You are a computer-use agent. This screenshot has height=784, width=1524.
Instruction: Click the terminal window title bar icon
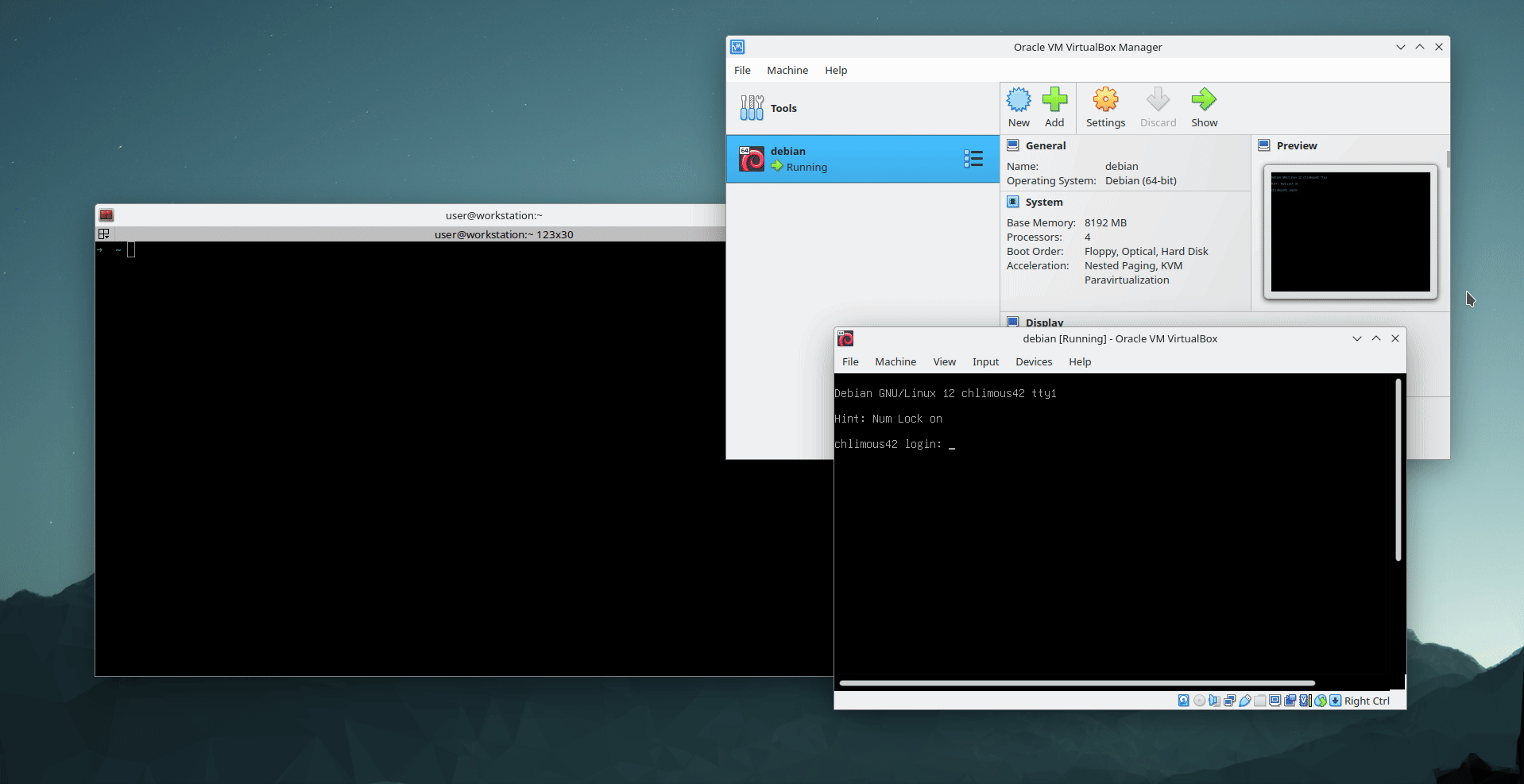(106, 215)
